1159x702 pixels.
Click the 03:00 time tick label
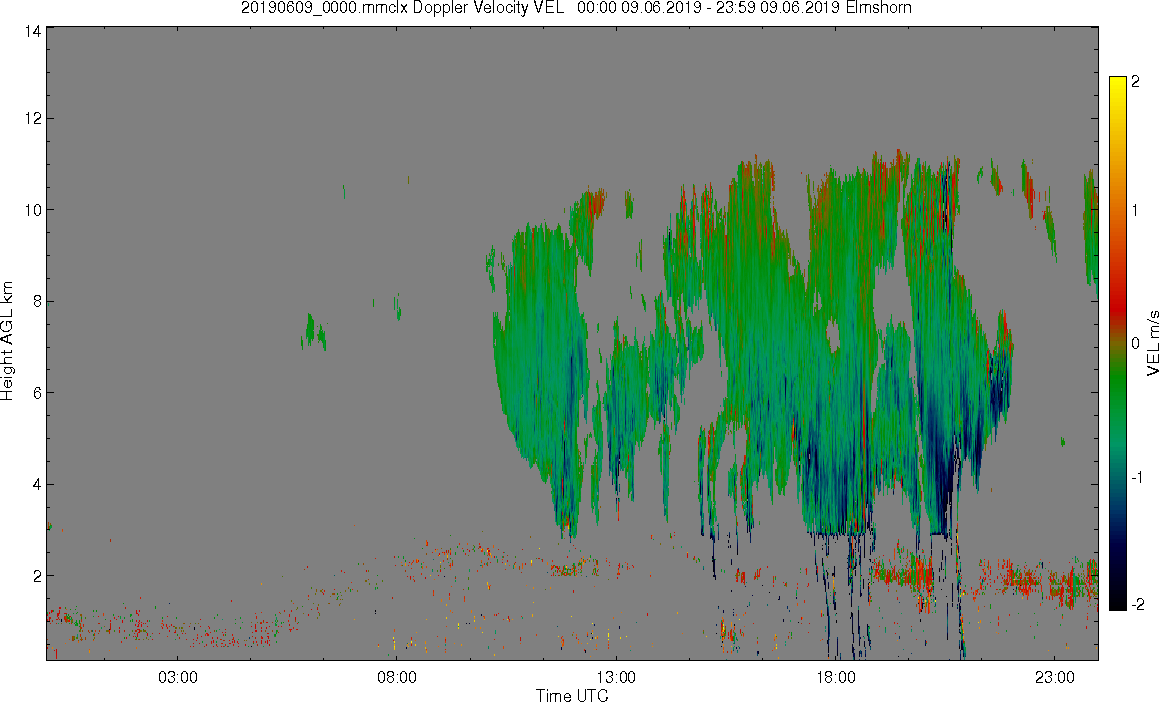[x=177, y=678]
